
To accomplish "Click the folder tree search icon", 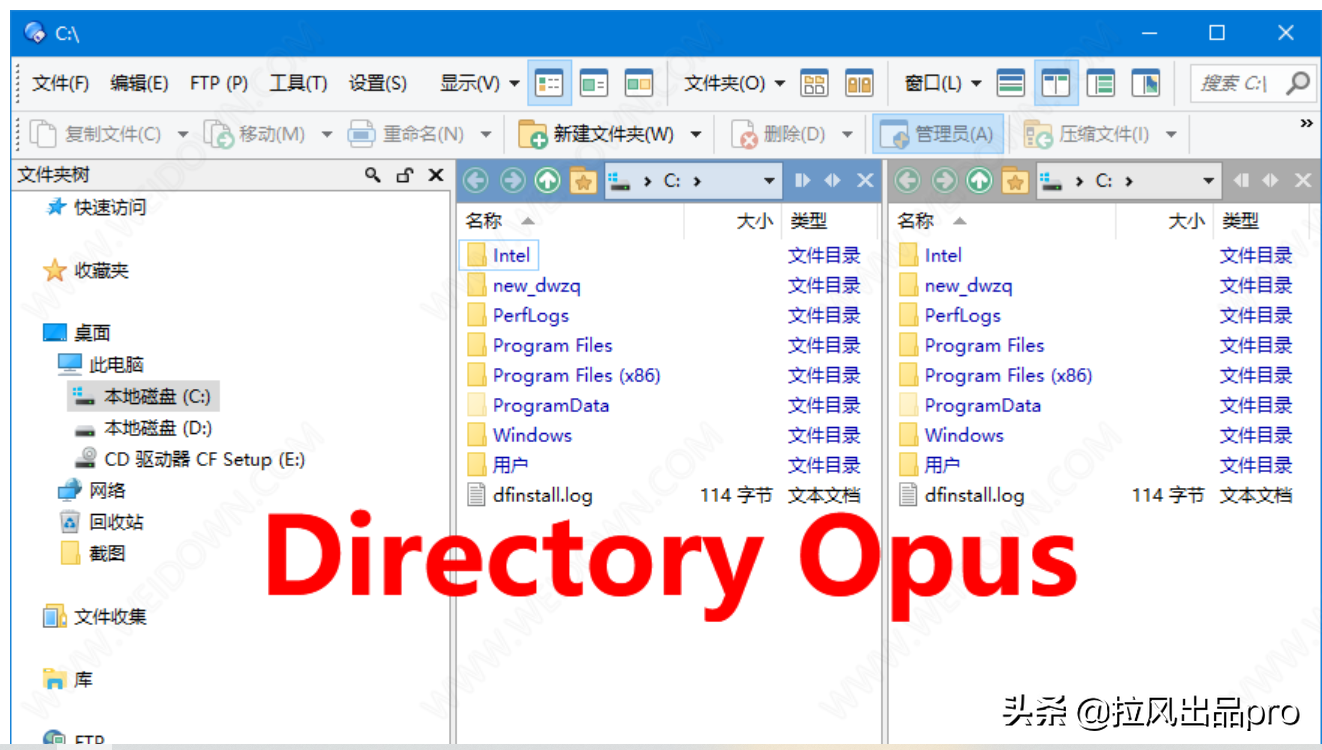I will click(x=373, y=175).
